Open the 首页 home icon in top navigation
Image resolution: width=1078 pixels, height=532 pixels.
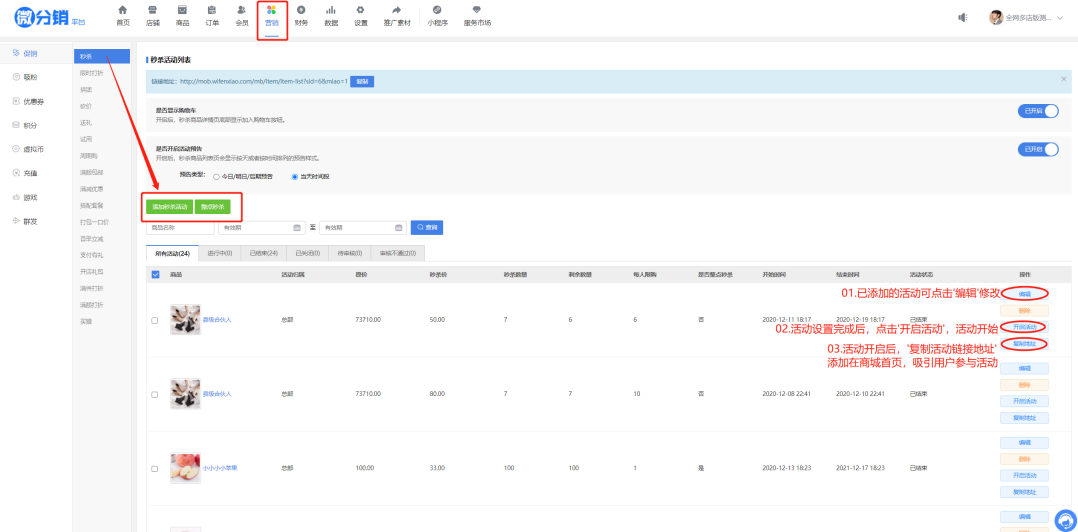click(122, 10)
